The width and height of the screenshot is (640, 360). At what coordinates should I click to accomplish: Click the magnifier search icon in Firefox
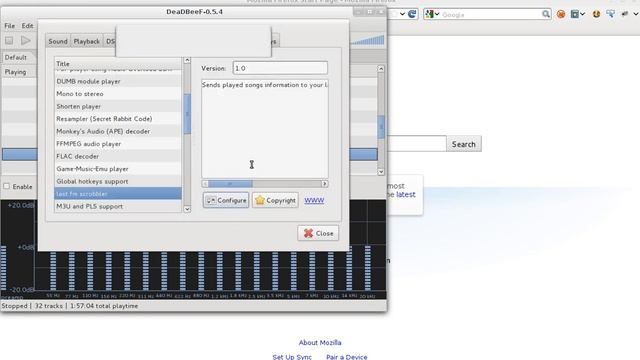coord(546,14)
